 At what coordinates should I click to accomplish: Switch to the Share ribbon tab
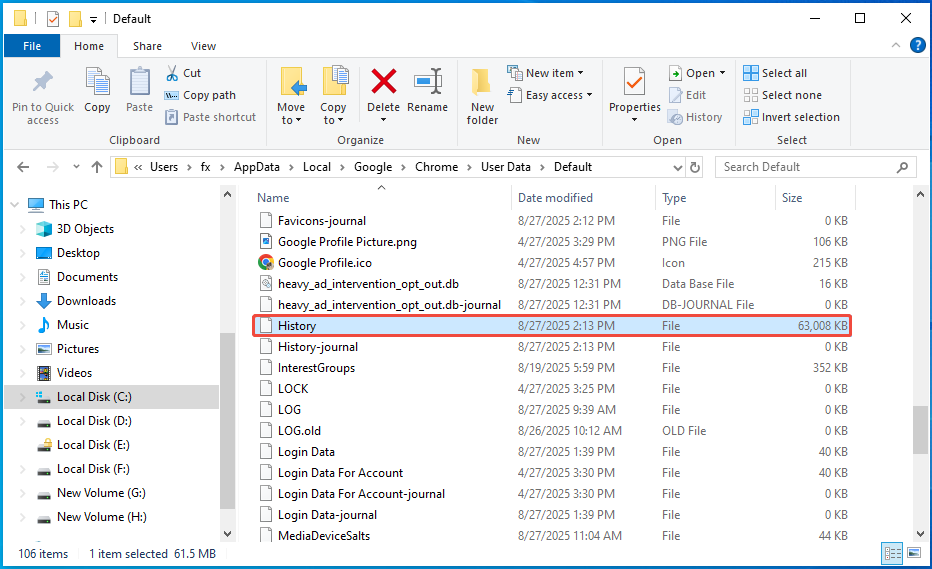pos(147,46)
